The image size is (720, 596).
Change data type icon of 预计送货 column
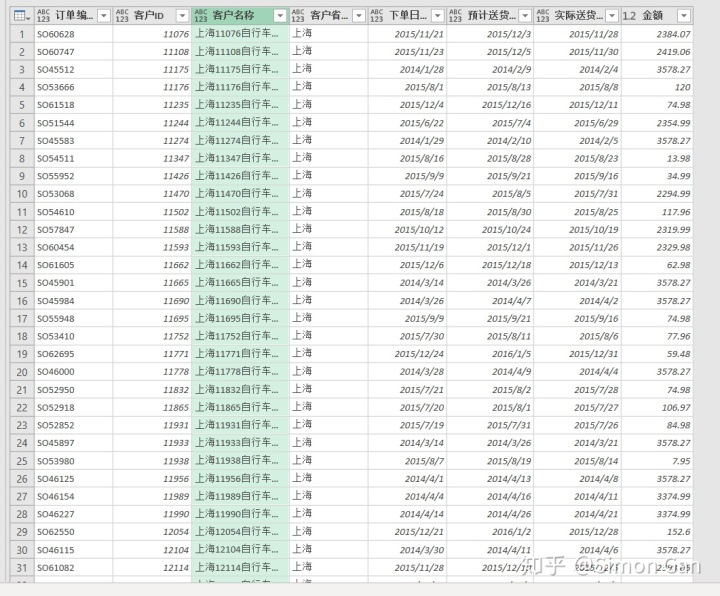(455, 16)
